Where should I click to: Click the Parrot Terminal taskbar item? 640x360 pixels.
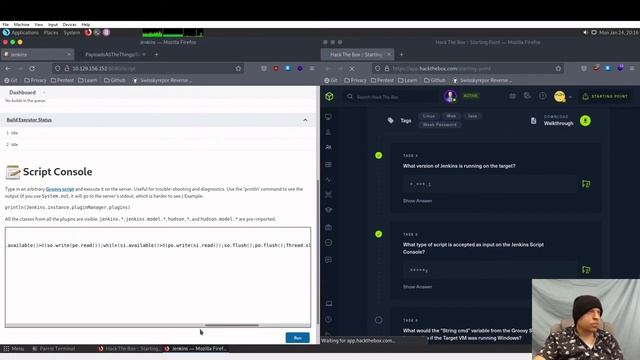(x=53, y=349)
